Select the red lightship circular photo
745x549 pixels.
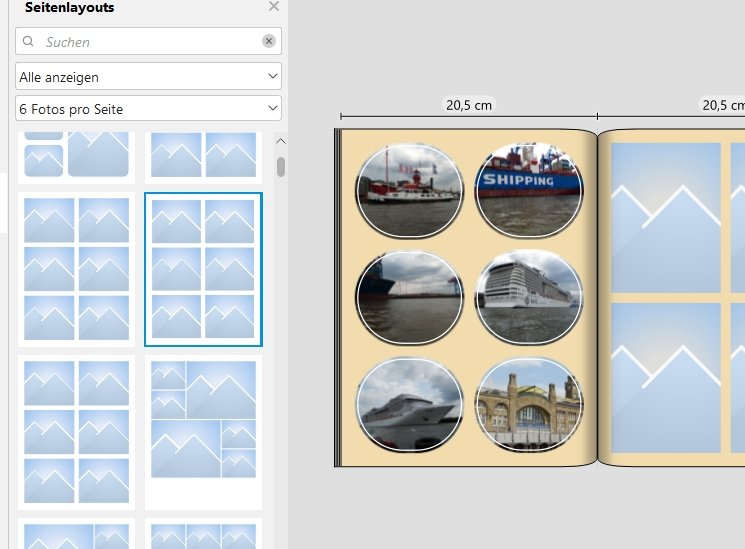[x=409, y=191]
